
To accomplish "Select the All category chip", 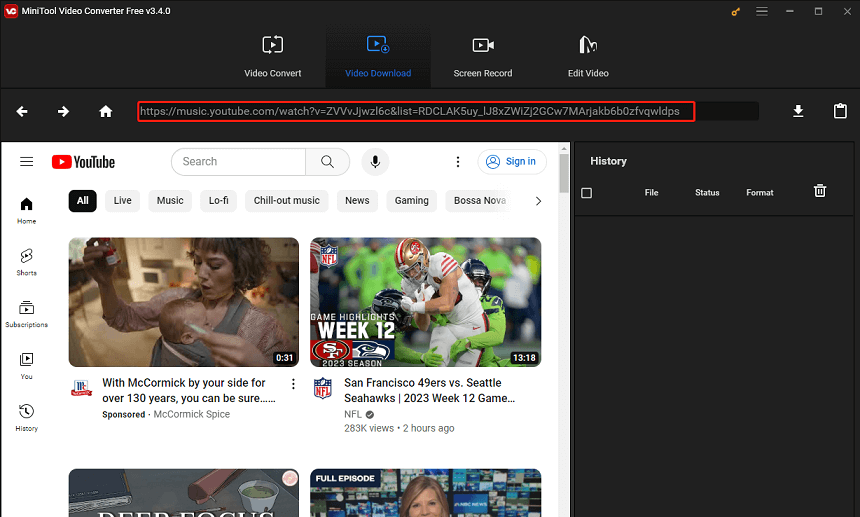I will coord(83,201).
